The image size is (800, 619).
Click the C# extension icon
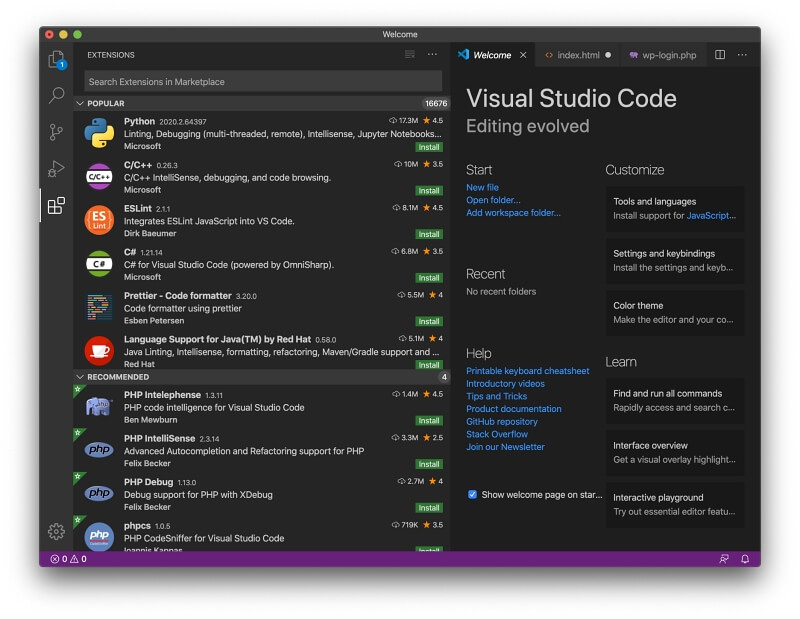coord(99,264)
